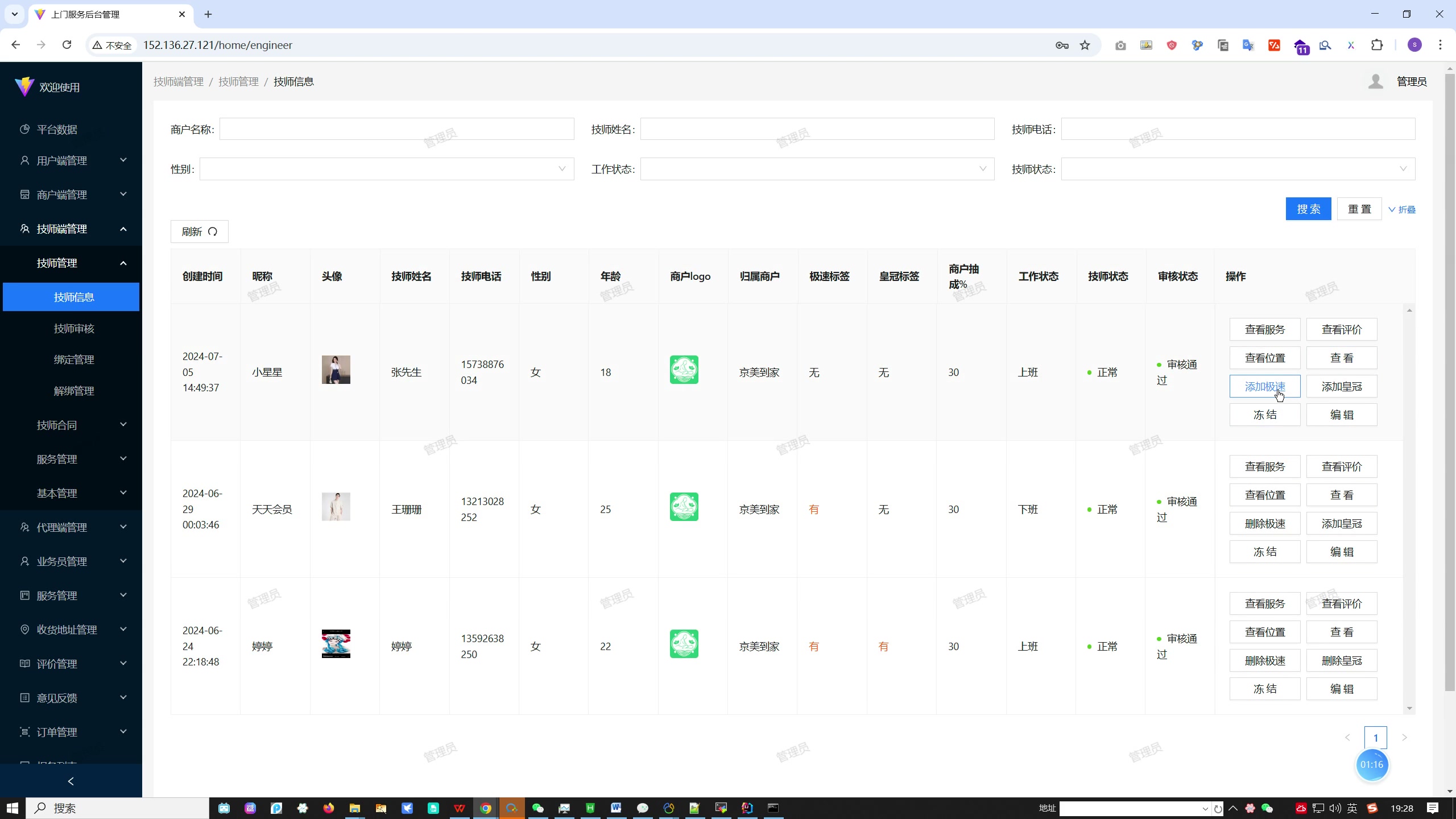Open the 性别 dropdown

point(387,169)
